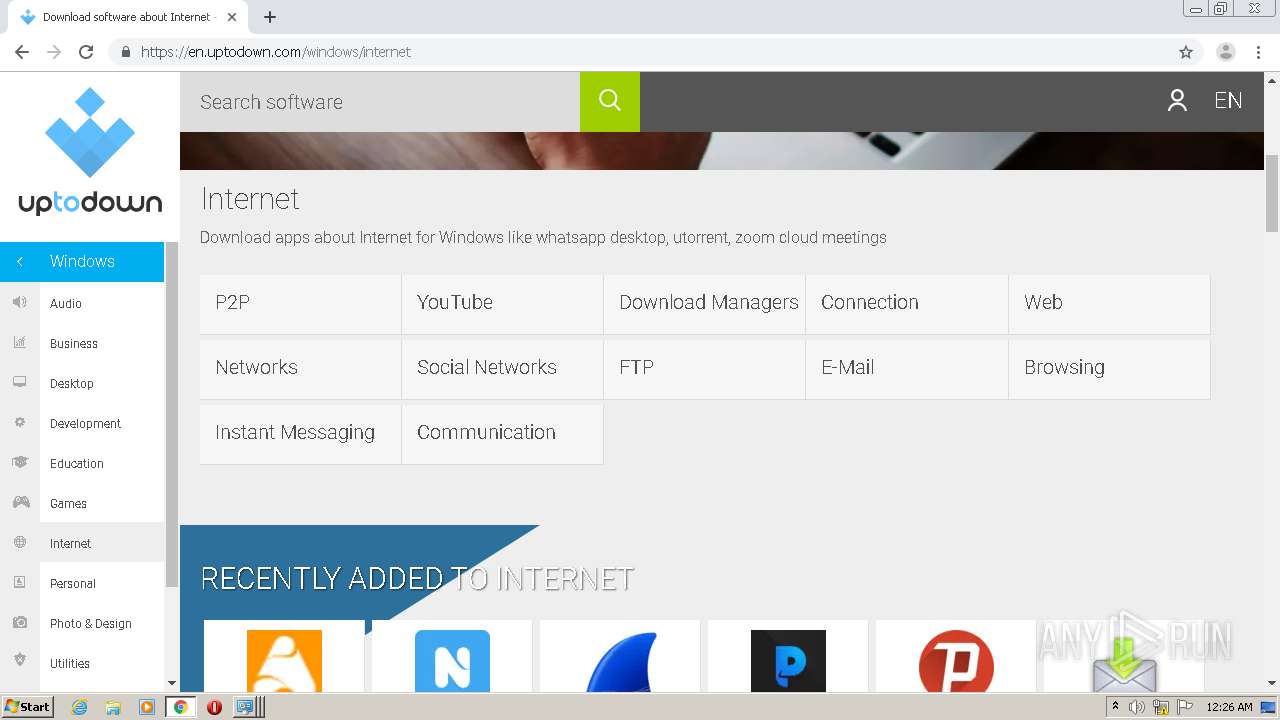The width and height of the screenshot is (1280, 720).
Task: Click the Education graduation cap icon
Action: click(19, 463)
